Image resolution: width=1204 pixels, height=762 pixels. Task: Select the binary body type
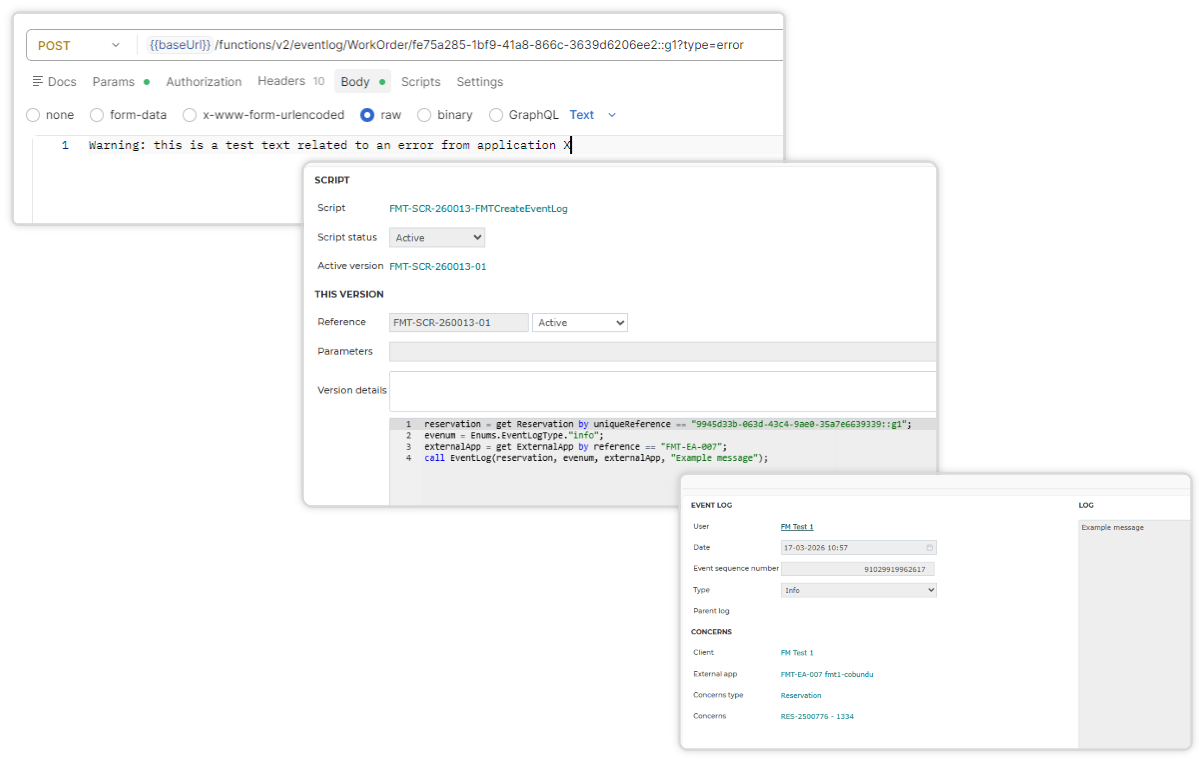click(x=445, y=115)
